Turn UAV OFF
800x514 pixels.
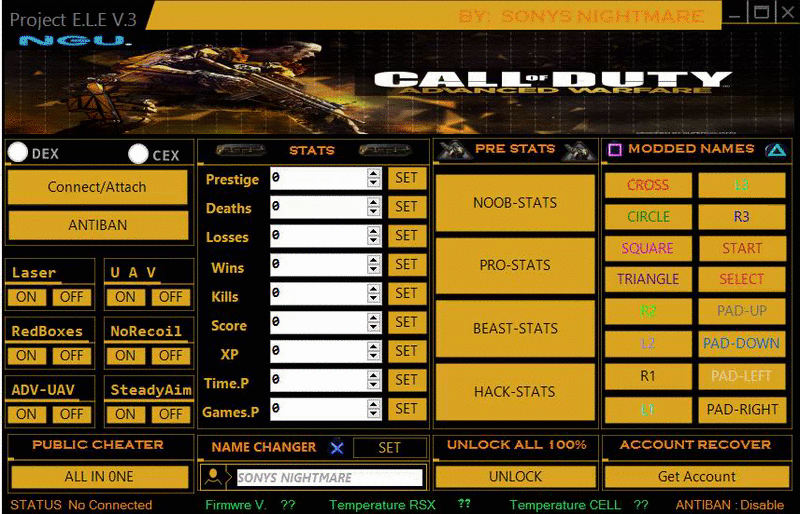(x=171, y=297)
